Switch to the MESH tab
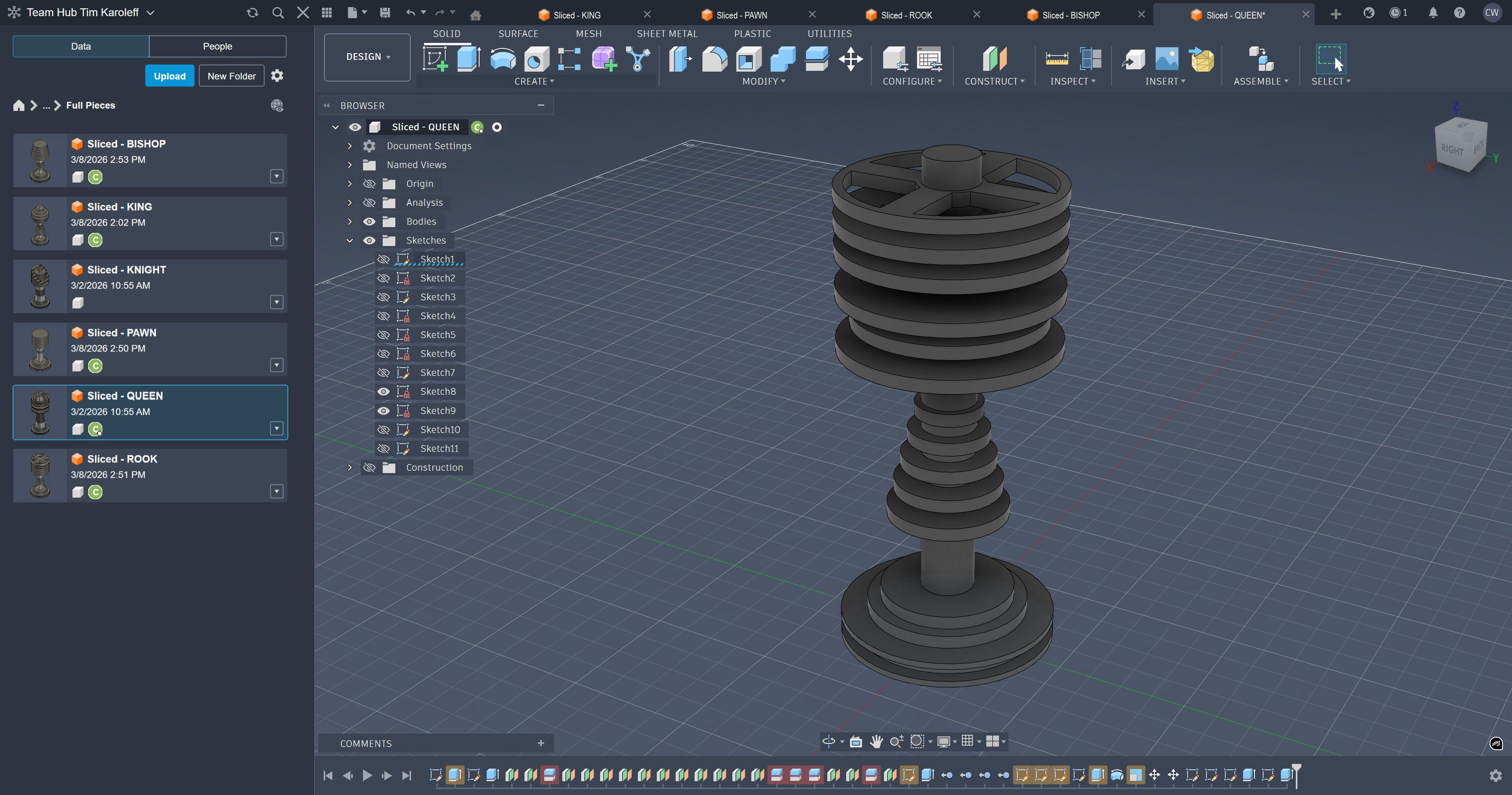This screenshot has height=795, width=1512. [589, 34]
